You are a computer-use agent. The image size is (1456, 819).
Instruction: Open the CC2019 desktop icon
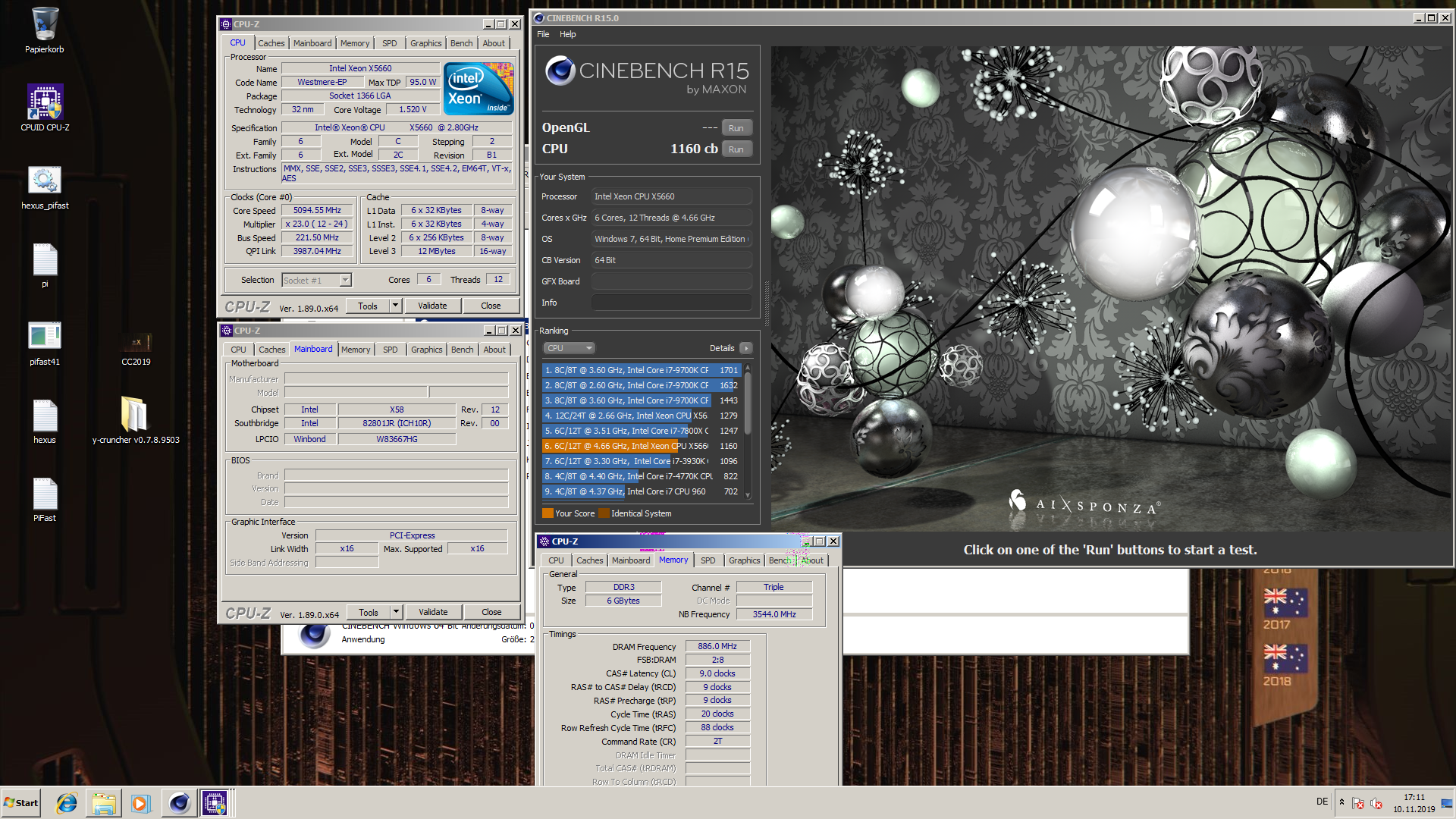tap(136, 349)
